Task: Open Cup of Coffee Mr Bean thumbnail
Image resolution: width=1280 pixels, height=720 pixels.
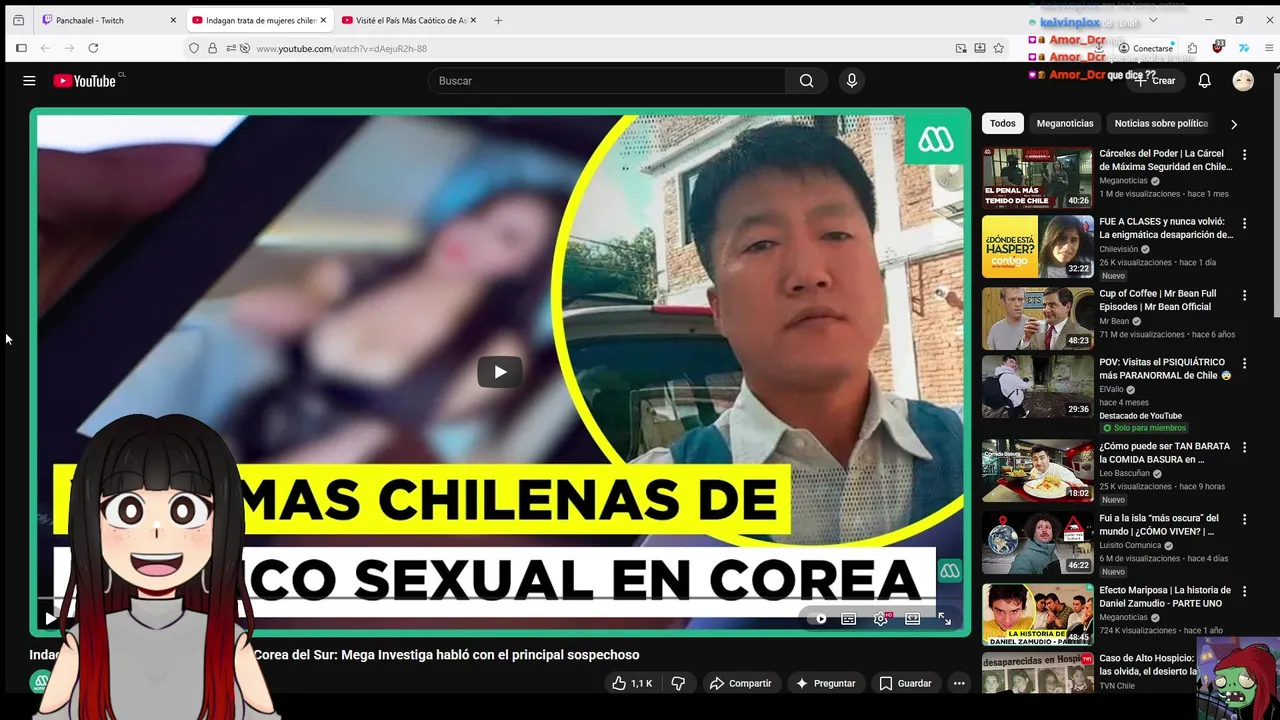Action: 1037,319
